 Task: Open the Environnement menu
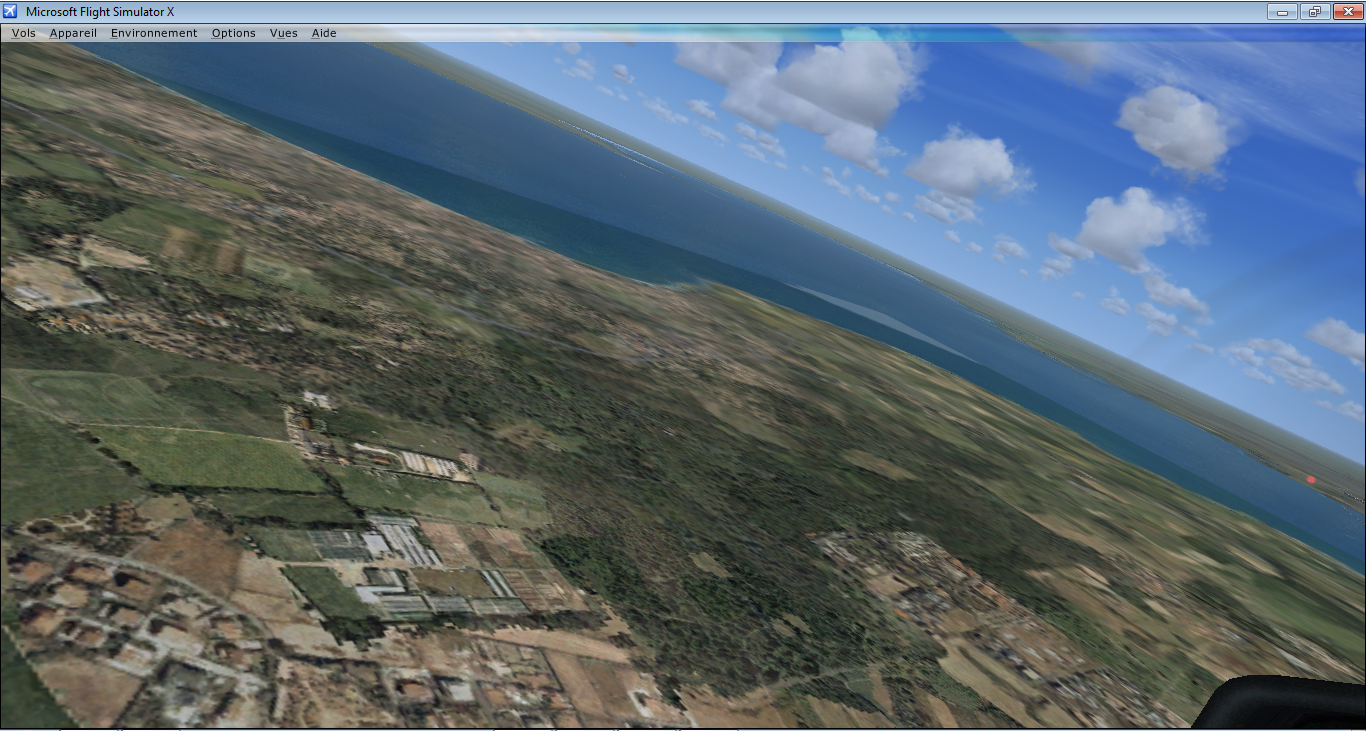click(154, 33)
